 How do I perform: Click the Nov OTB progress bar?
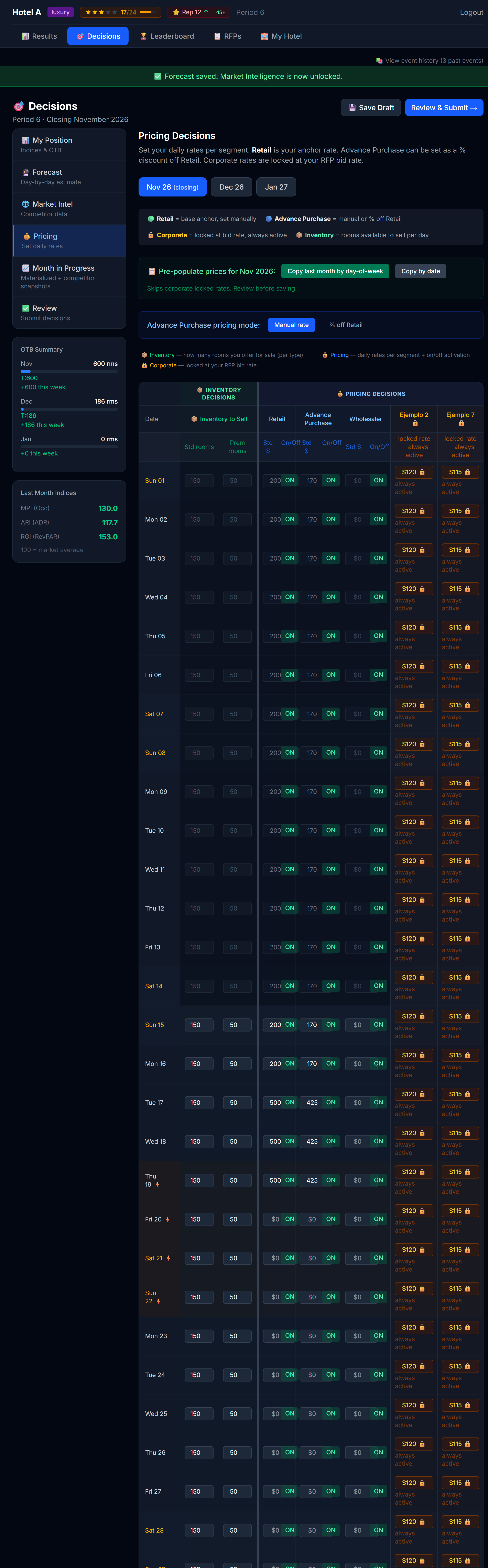click(69, 371)
